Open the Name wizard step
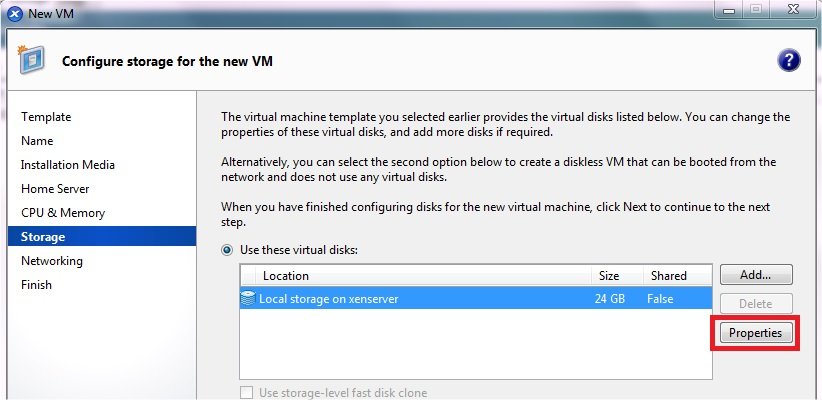This screenshot has width=822, height=400. pos(37,141)
